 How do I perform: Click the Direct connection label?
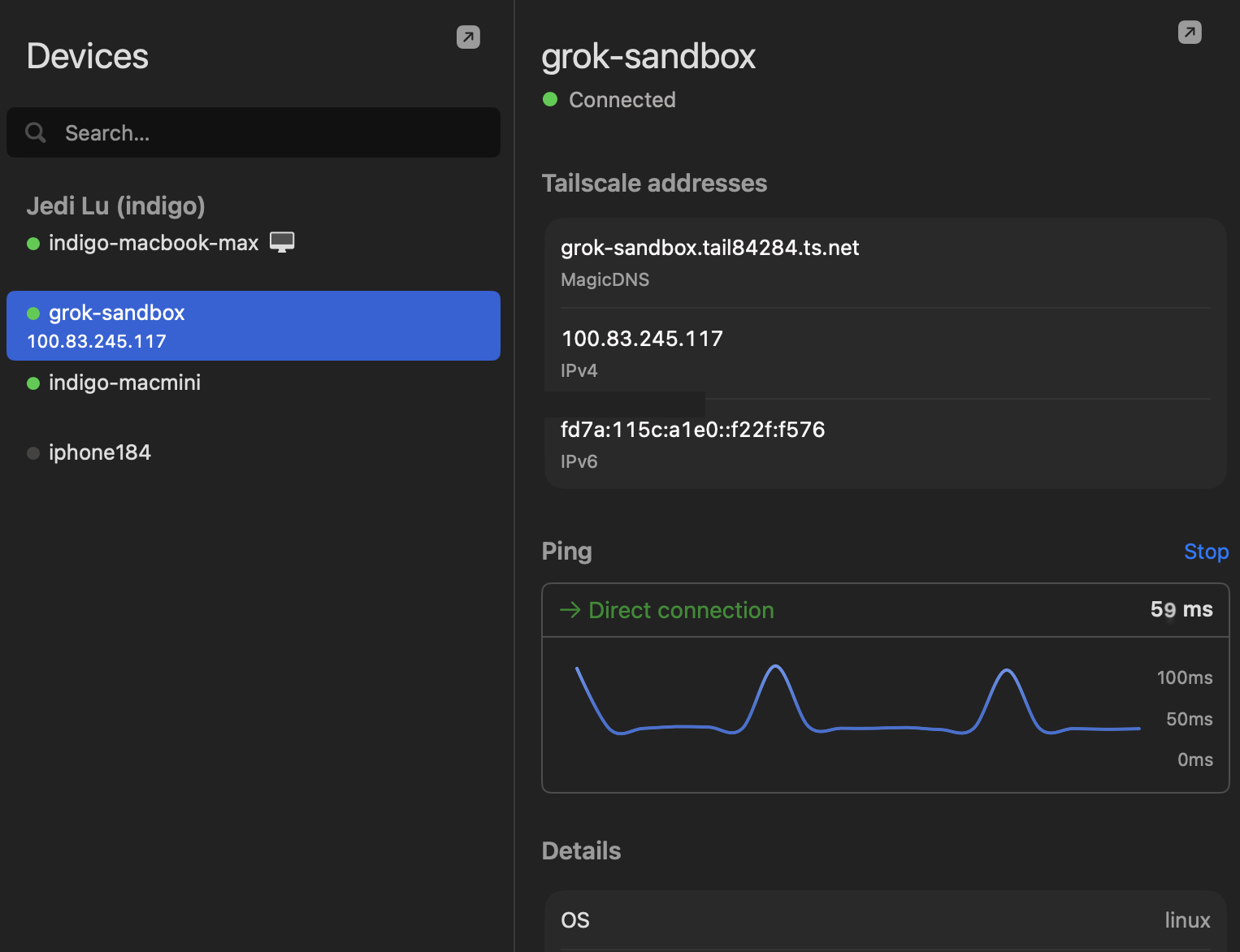[x=681, y=610]
